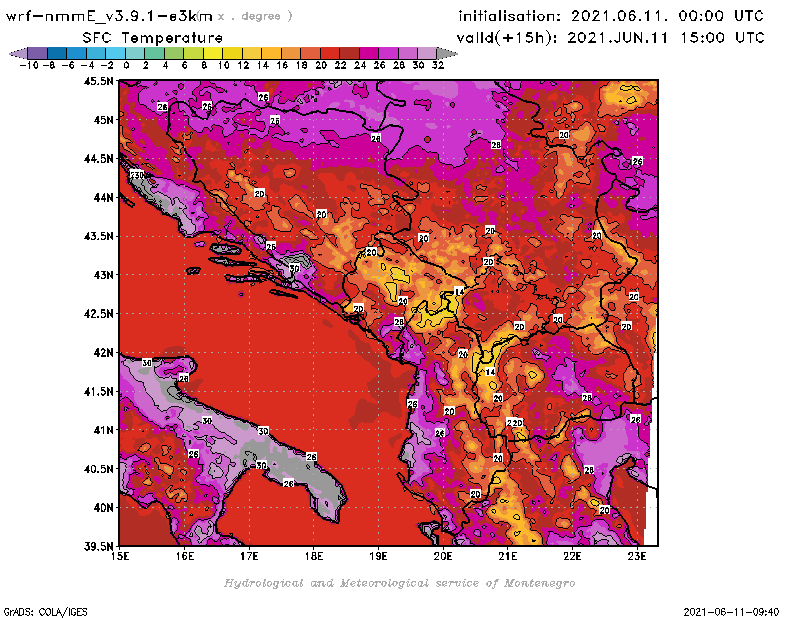Click latitude label '45.5N'
Screen dimensions: 800x618
(99, 81)
